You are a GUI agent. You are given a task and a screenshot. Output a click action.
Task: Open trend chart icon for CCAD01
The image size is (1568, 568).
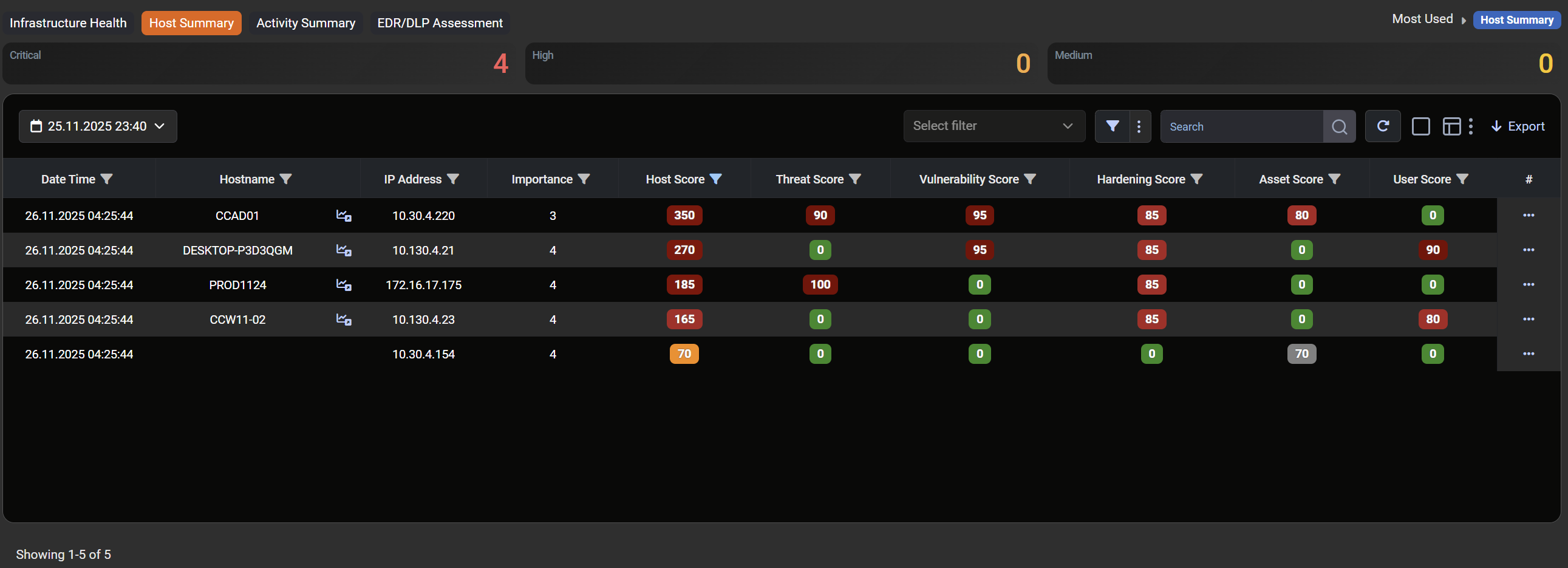(x=344, y=216)
